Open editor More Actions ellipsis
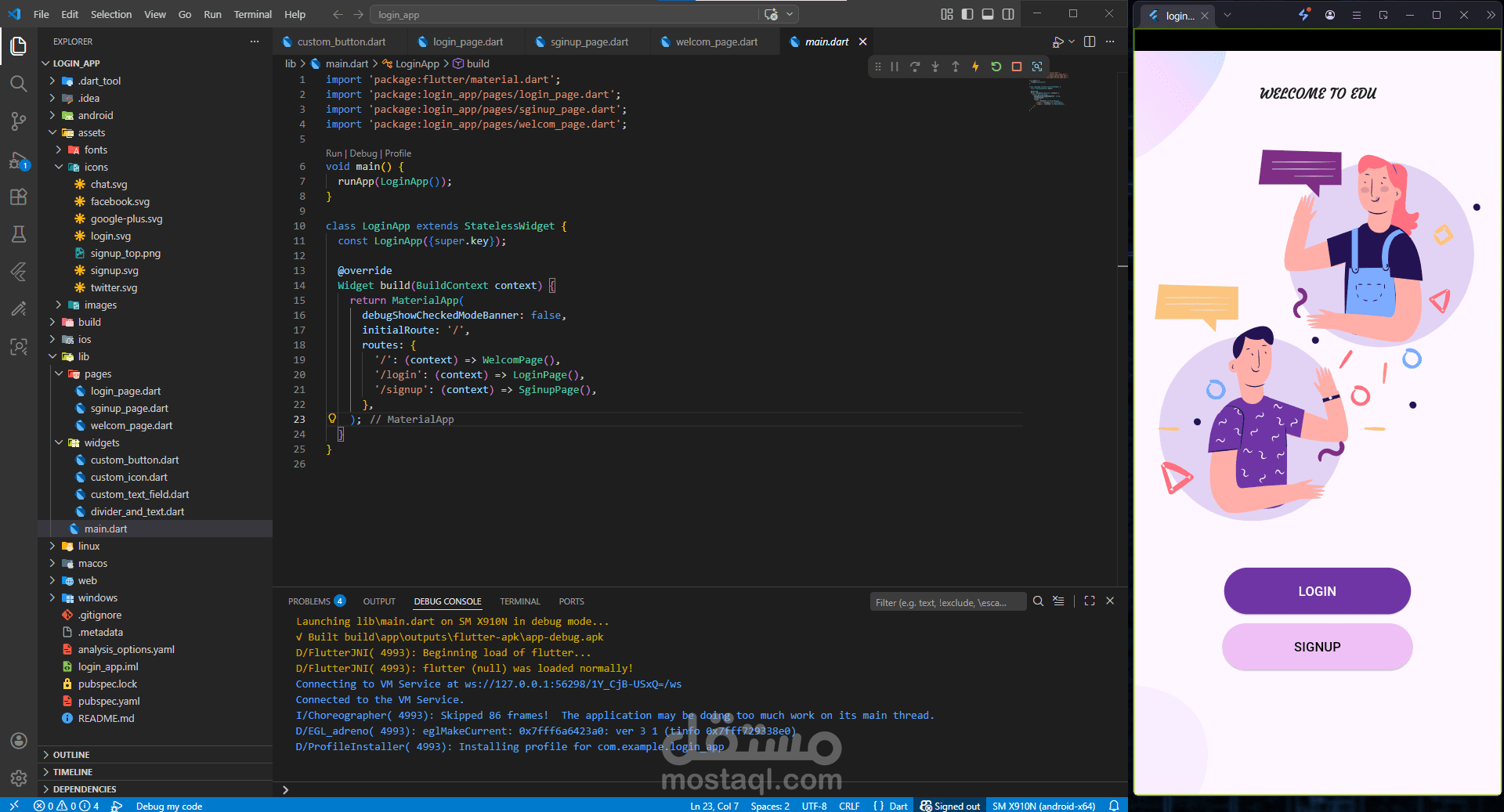The image size is (1504, 812). click(x=1110, y=42)
